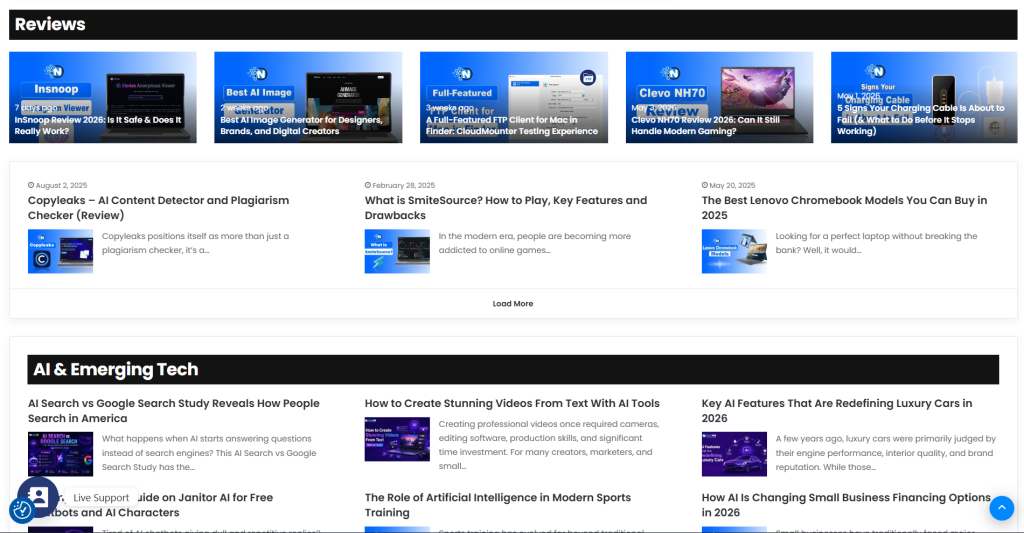
Task: Click the Lenovo Chromebook article thumbnail image
Action: 734,251
